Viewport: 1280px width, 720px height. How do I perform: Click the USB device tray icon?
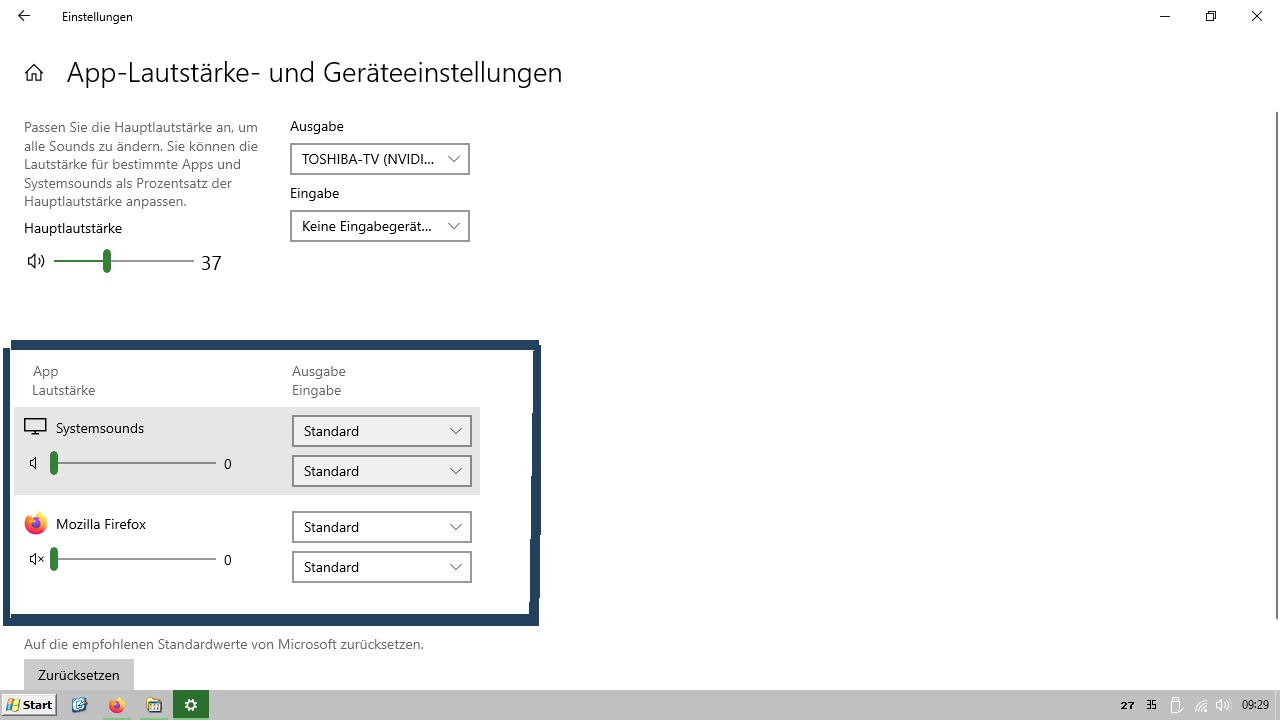click(1176, 705)
